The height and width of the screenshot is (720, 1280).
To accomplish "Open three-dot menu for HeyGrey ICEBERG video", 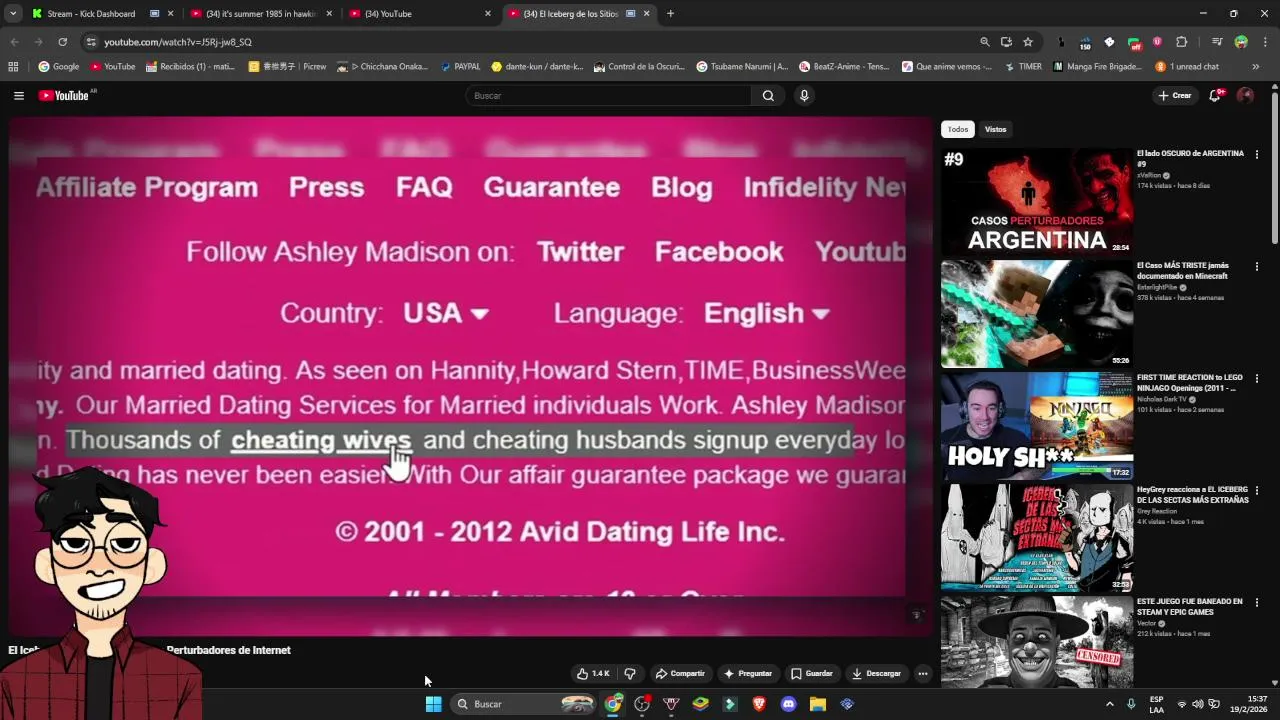I will (1257, 491).
